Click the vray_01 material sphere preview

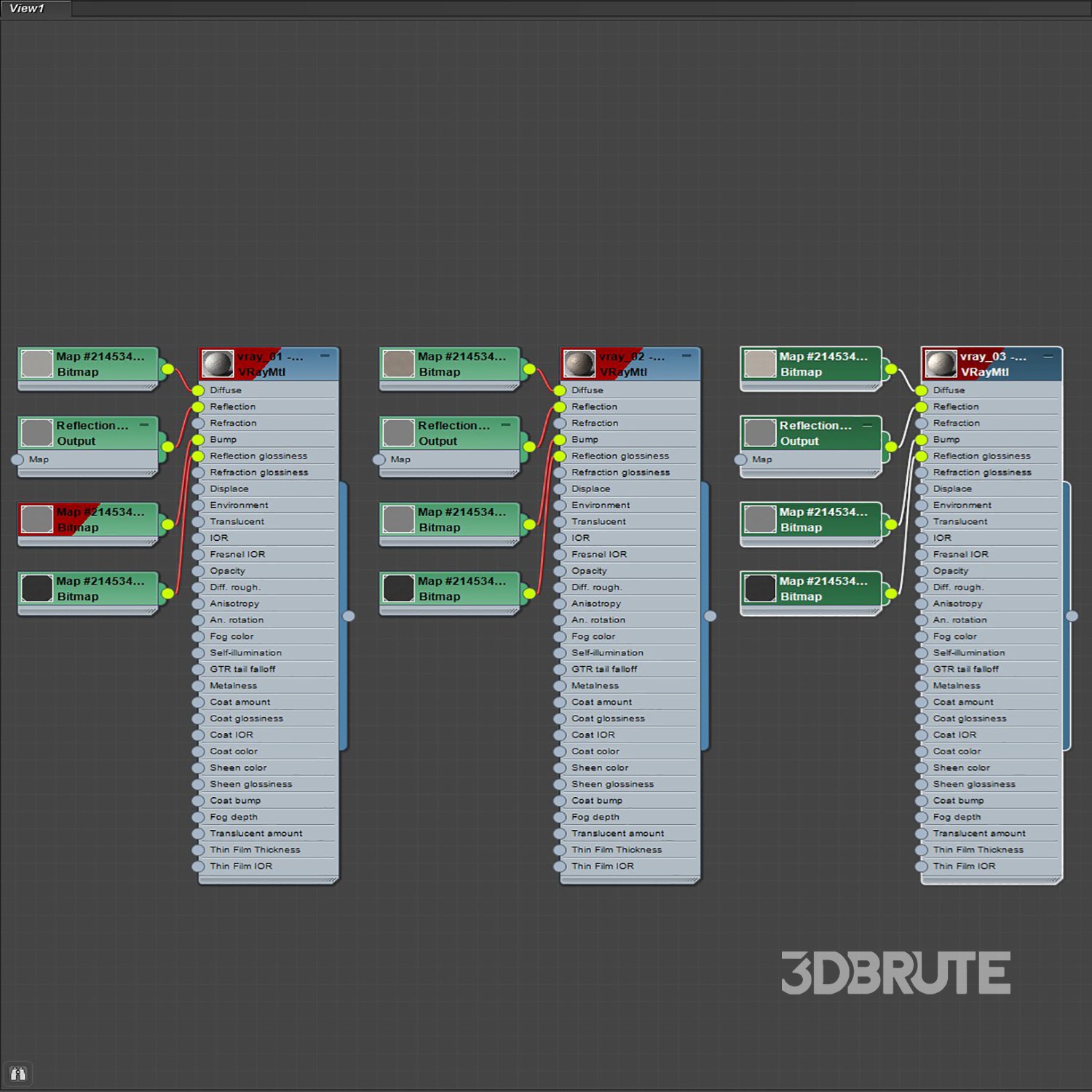[x=218, y=363]
